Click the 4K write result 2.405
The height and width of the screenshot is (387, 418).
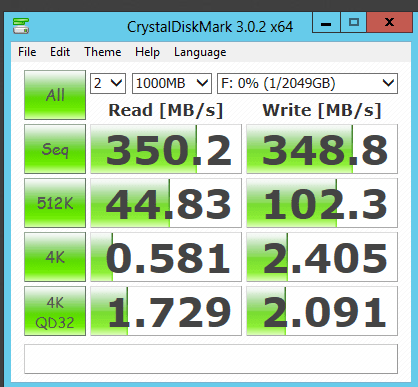[322, 257]
